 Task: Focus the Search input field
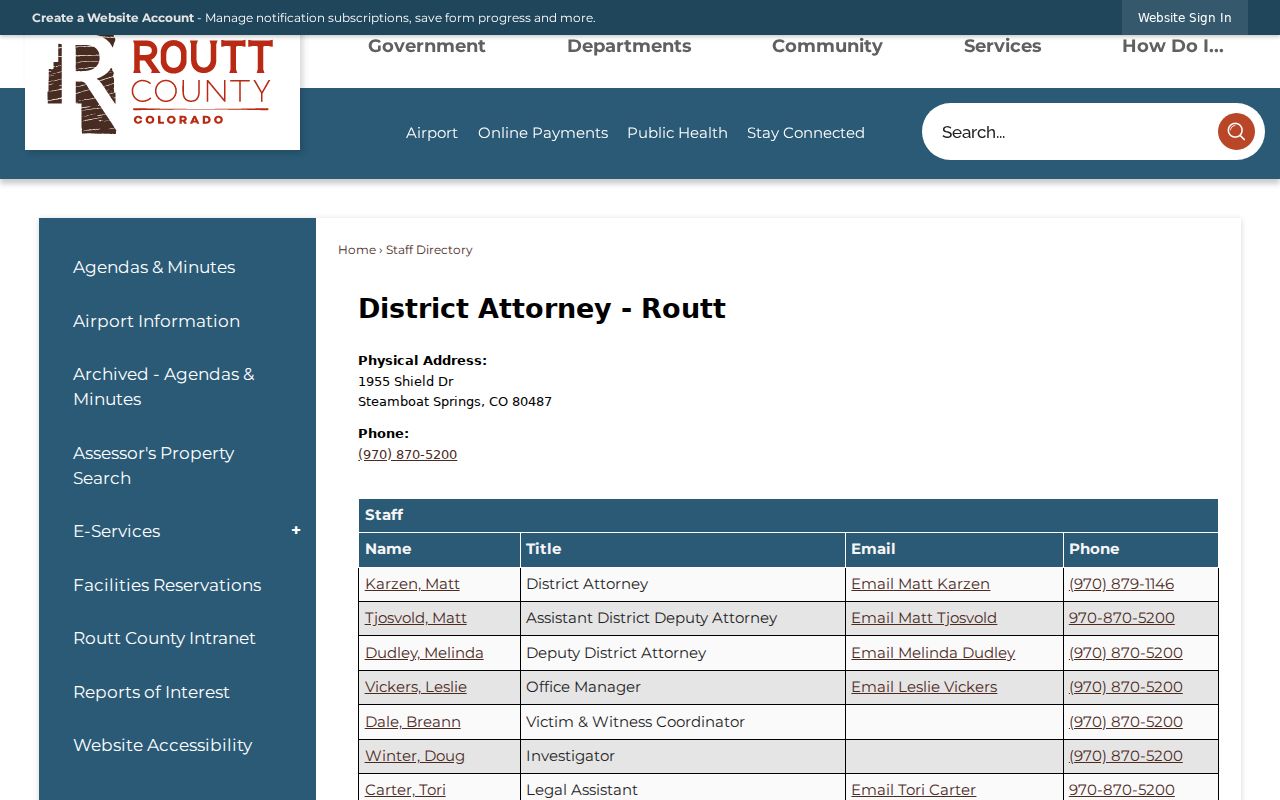tap(1070, 132)
